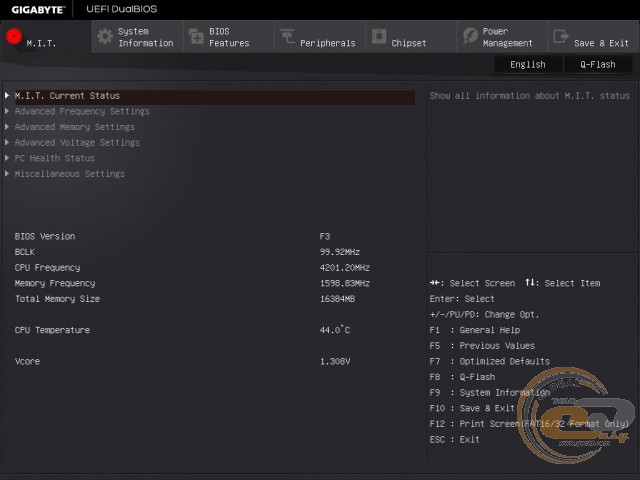Click the F1 General Help hint

[475, 330]
